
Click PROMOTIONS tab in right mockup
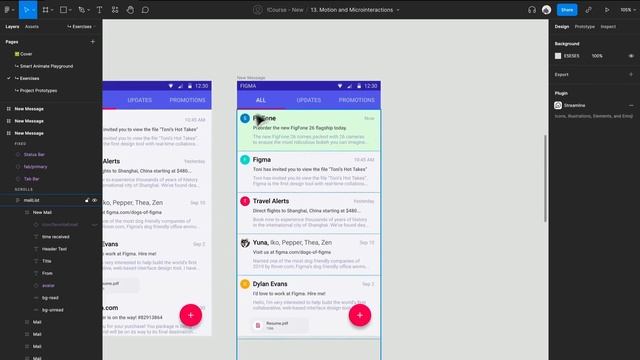pyautogui.click(x=356, y=100)
